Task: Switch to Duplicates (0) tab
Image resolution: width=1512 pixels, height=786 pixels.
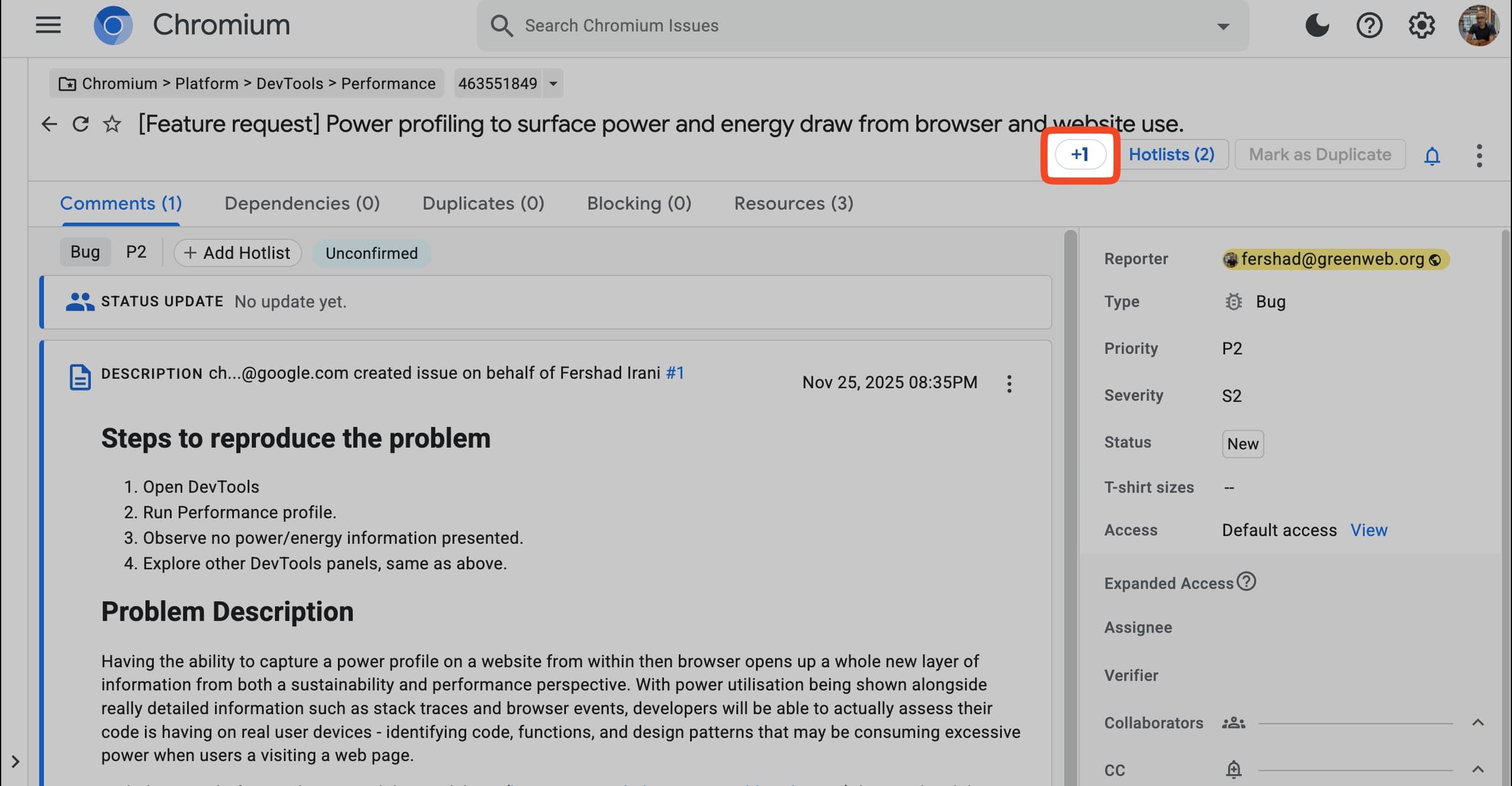Action: point(483,204)
